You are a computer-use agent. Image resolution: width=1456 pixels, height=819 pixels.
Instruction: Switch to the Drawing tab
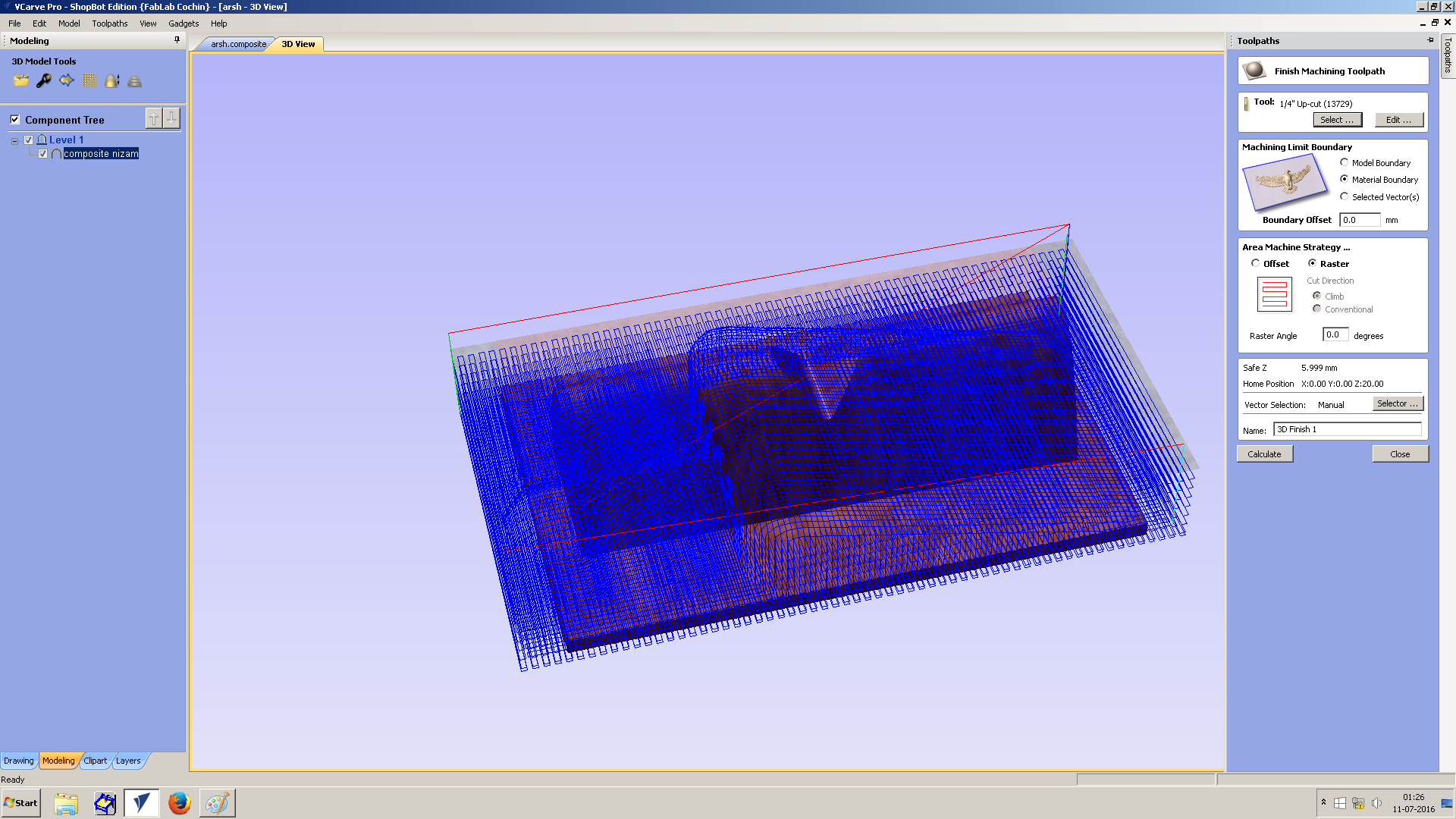coord(19,761)
